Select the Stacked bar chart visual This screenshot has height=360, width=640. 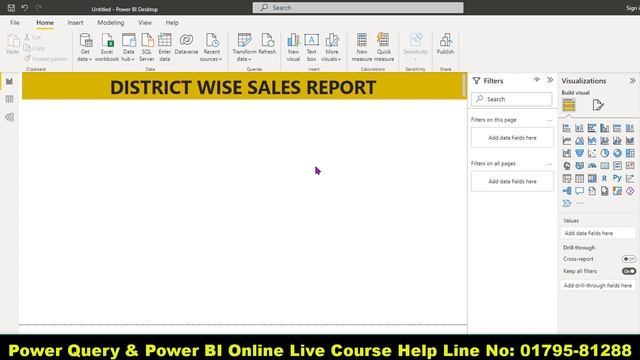click(x=567, y=128)
